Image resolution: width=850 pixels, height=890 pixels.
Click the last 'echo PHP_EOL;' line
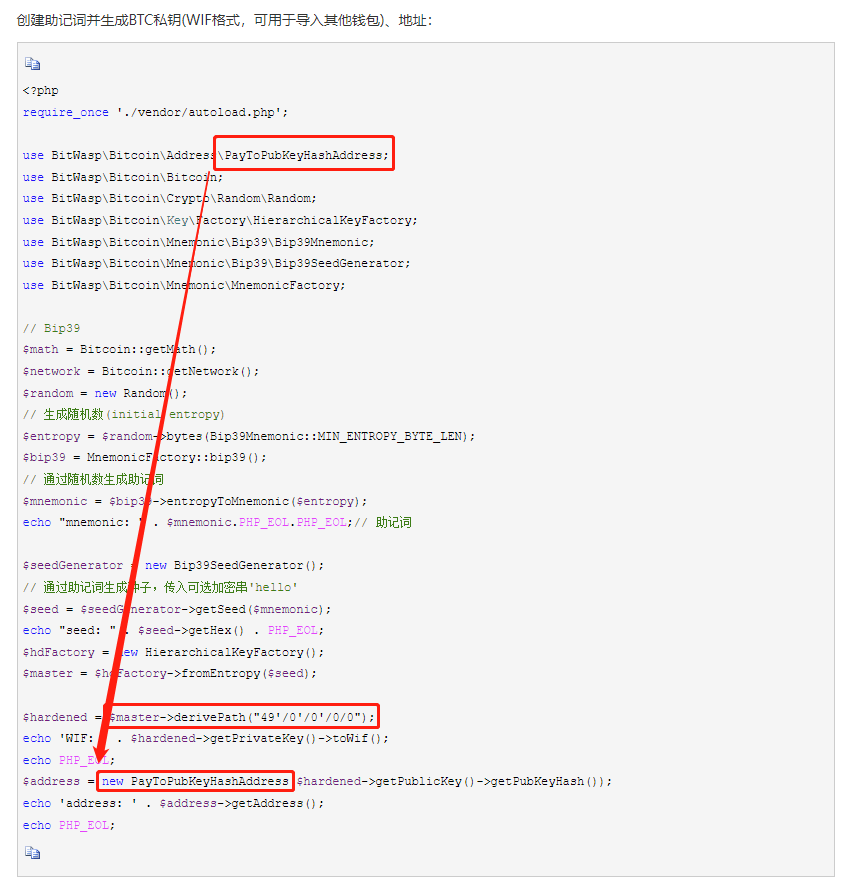69,825
